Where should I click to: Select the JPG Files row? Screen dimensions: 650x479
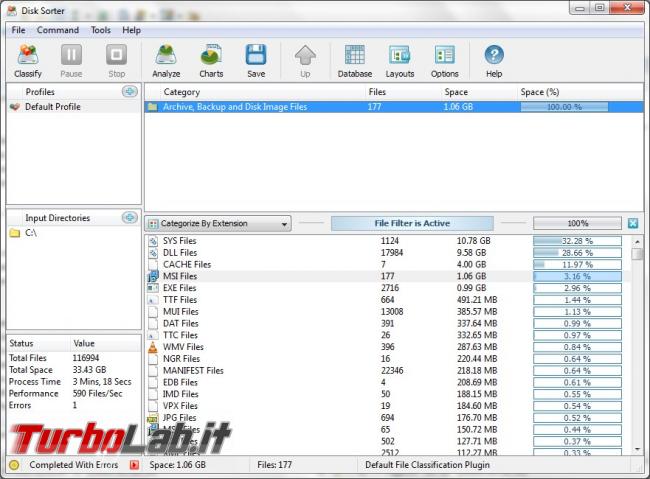click(x=386, y=418)
